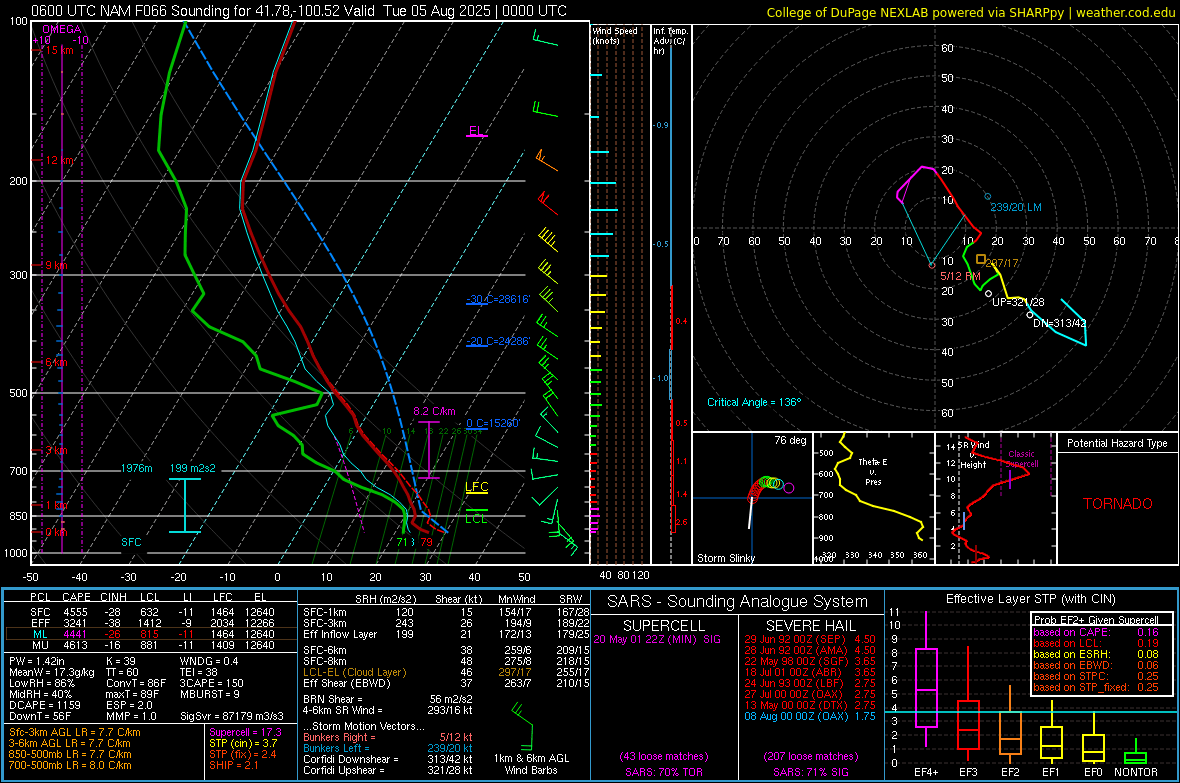Click the Theta-E v. Pres label
Image resolution: width=1180 pixels, height=783 pixels.
[x=873, y=471]
